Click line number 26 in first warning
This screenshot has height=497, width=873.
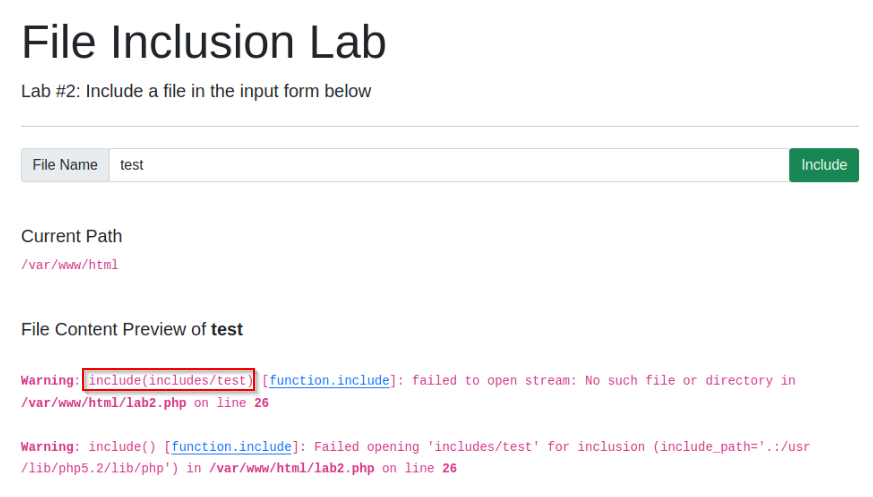click(262, 403)
